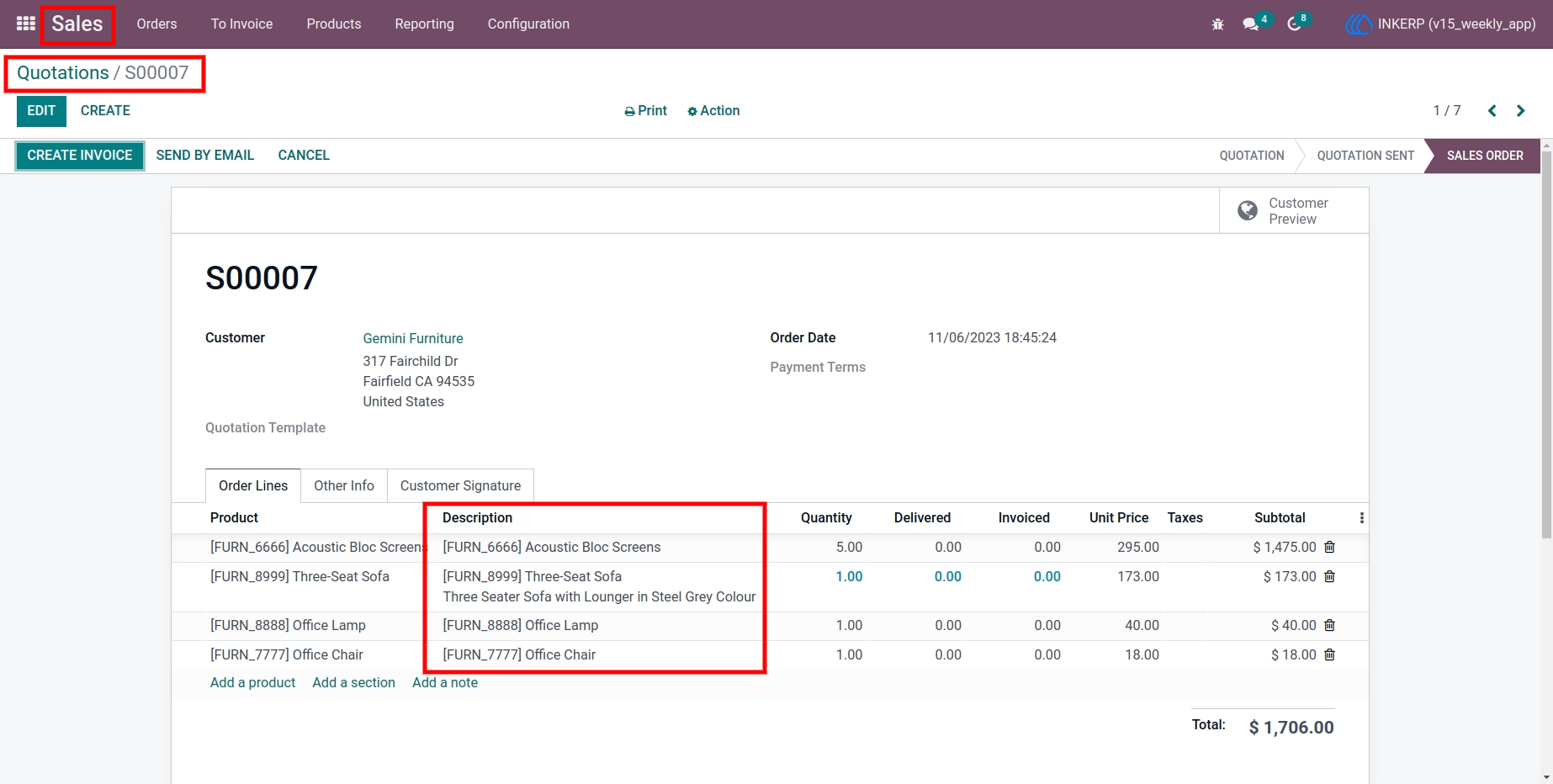
Task: Open the Action dropdown
Action: click(x=713, y=111)
